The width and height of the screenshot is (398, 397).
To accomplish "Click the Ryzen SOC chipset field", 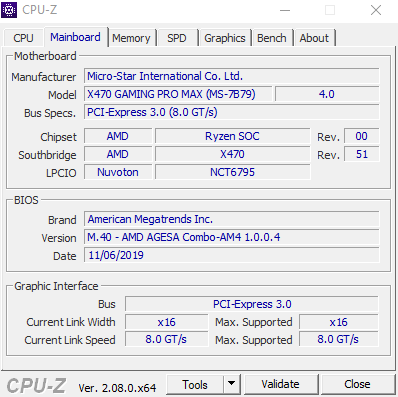I will pos(232,136).
